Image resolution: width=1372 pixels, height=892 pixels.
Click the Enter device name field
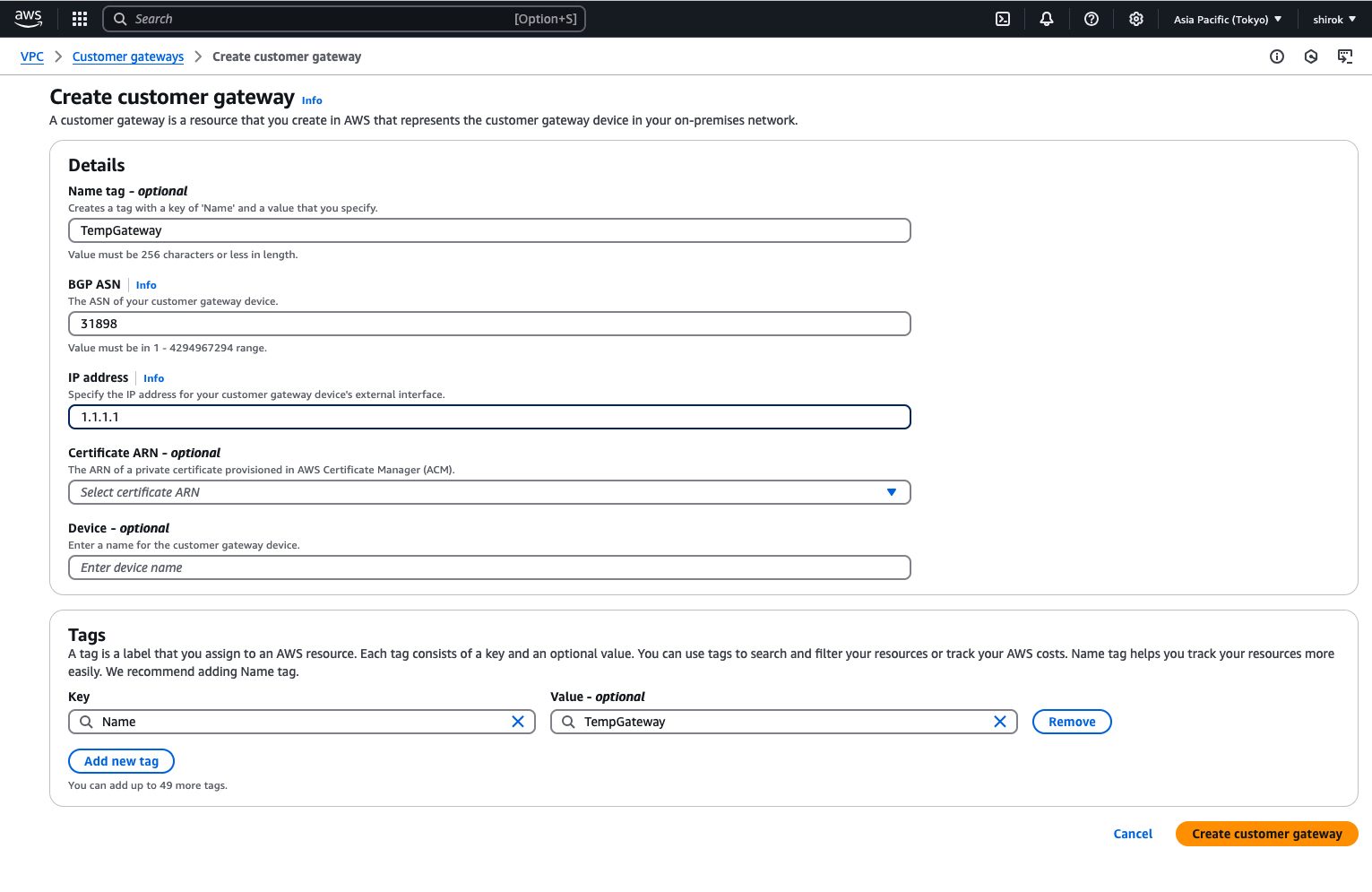489,567
